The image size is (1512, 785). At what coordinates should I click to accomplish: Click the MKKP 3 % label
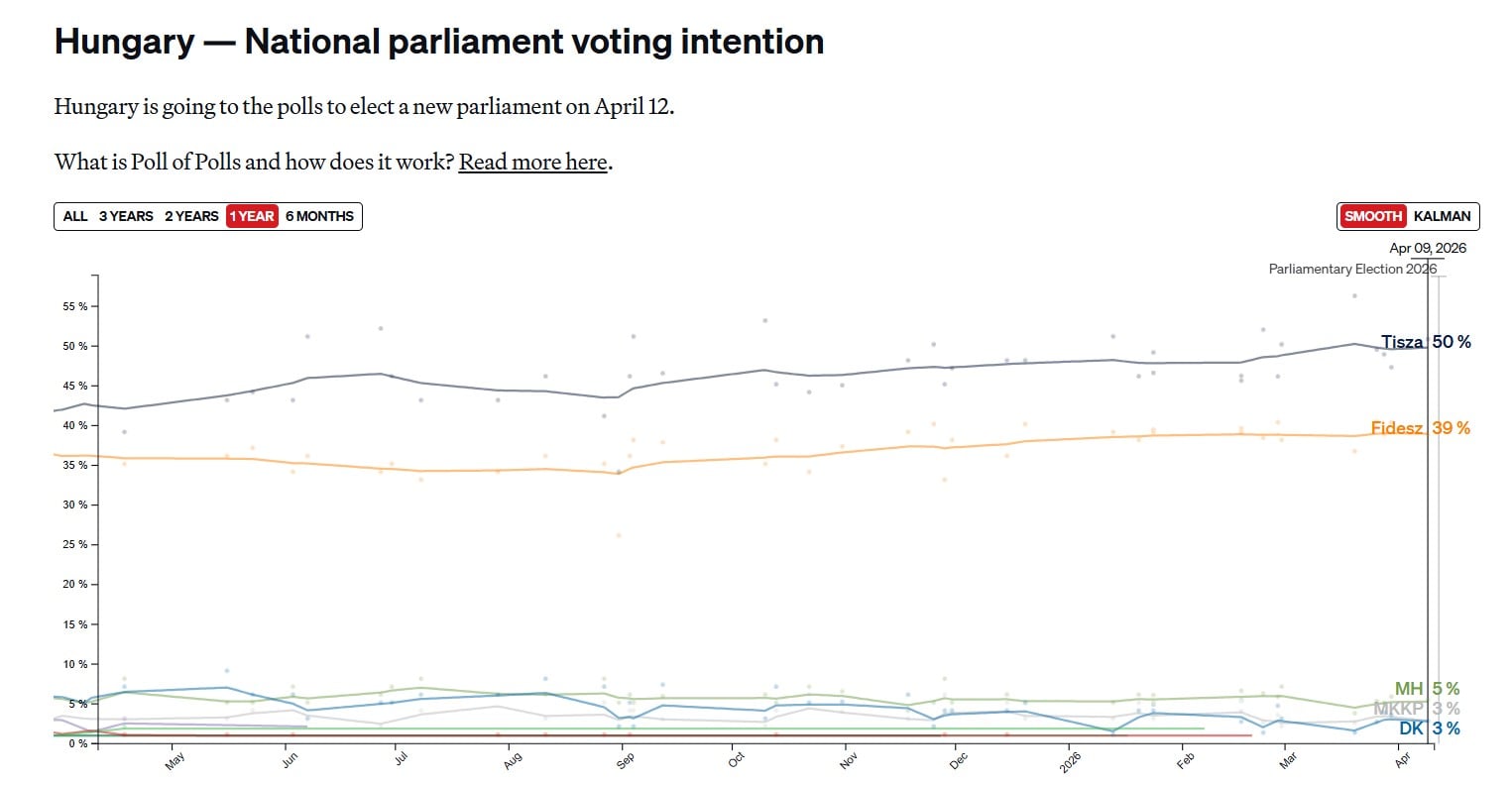1416,709
